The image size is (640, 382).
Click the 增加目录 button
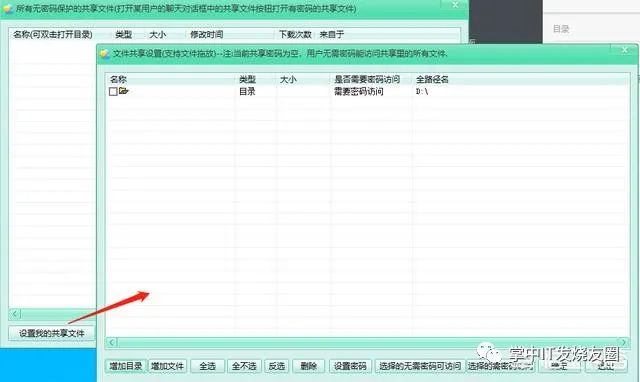click(126, 366)
